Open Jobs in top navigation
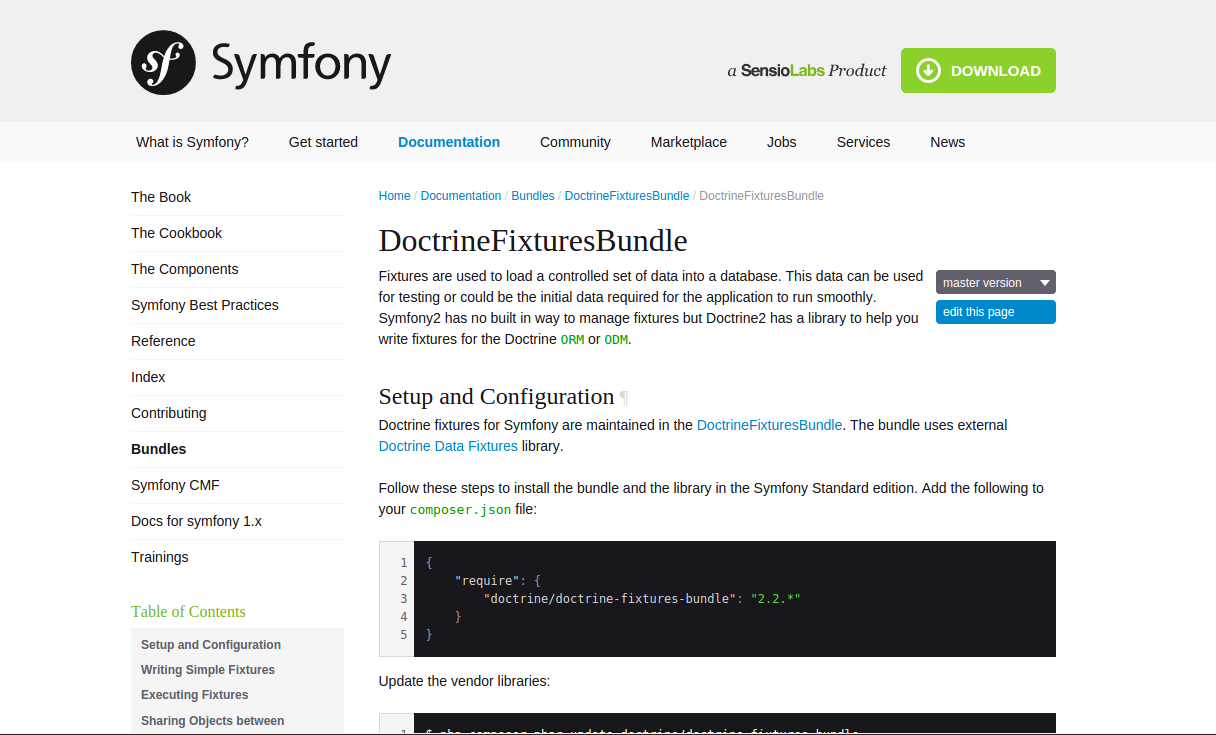 782,142
